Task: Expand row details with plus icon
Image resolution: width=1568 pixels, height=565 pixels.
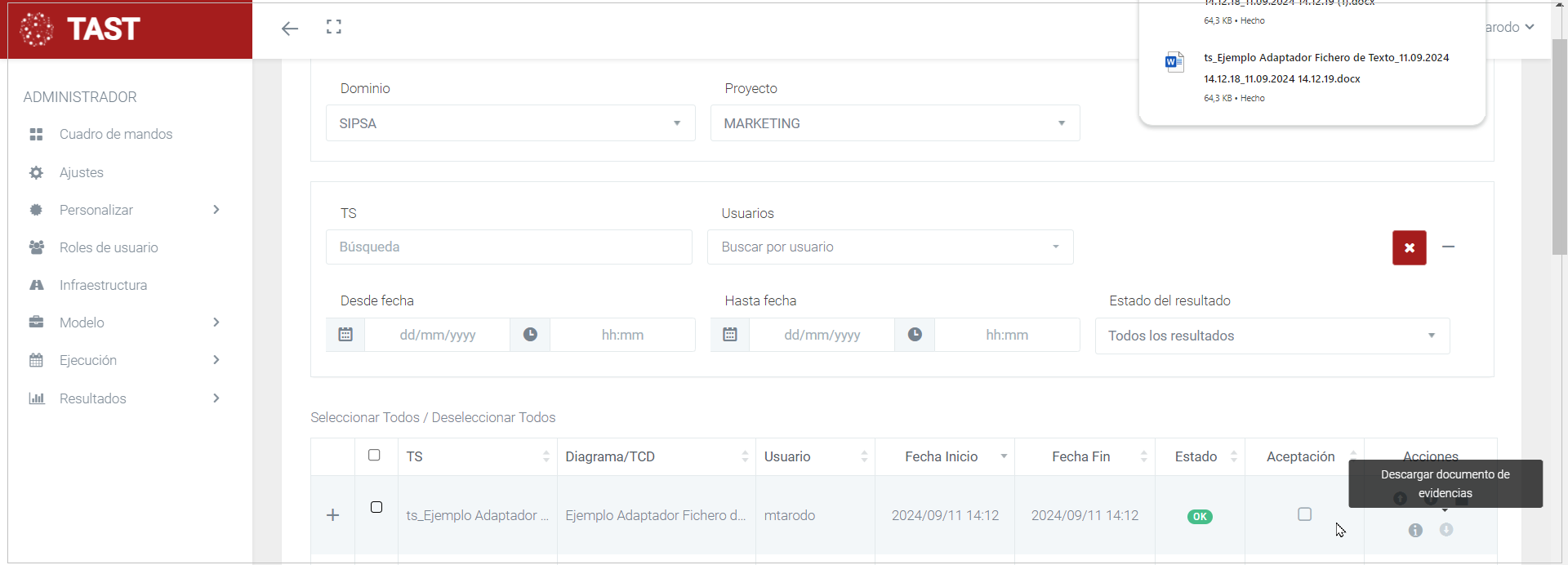Action: 332,515
